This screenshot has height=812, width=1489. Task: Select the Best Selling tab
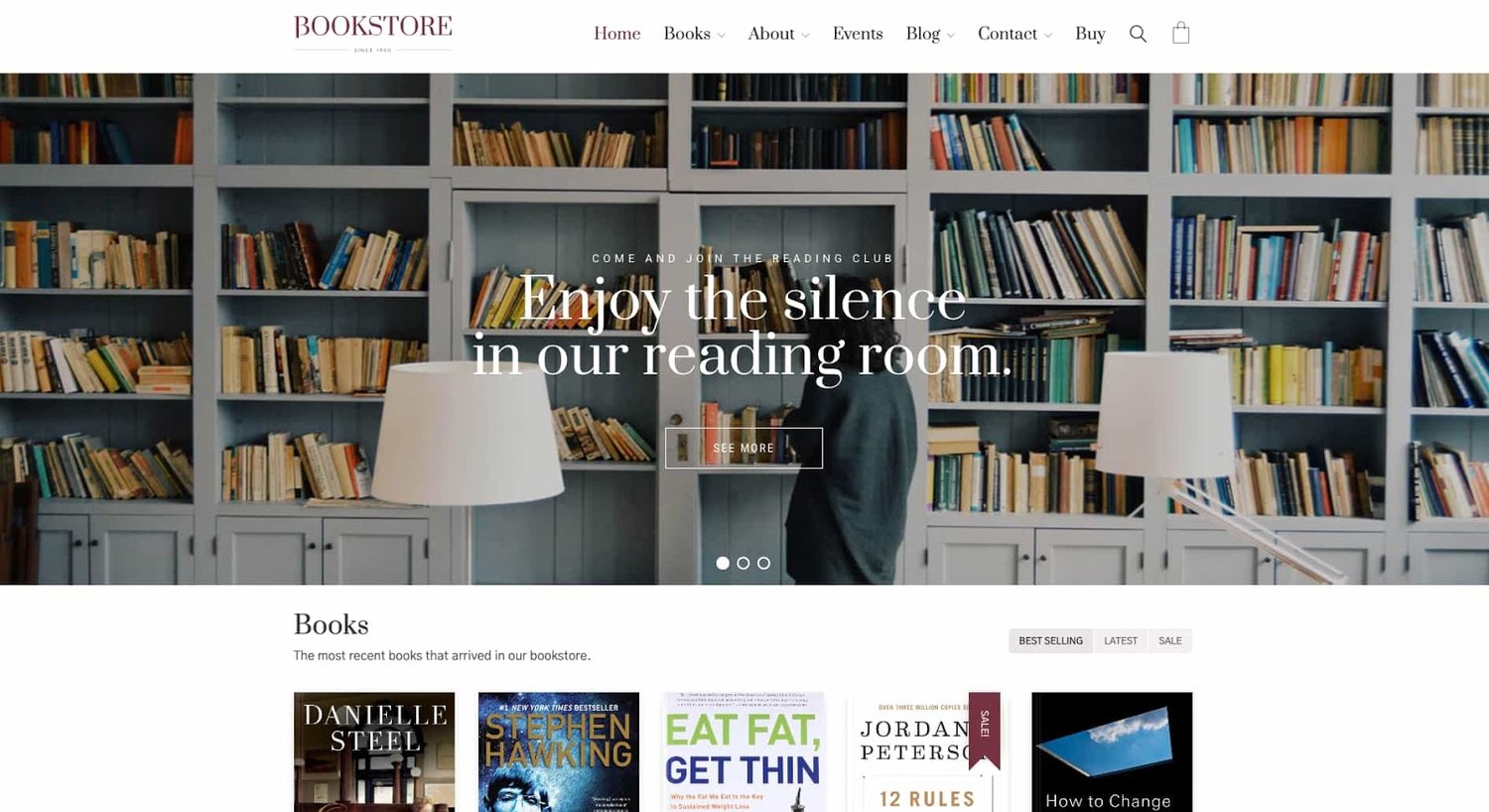coord(1051,641)
